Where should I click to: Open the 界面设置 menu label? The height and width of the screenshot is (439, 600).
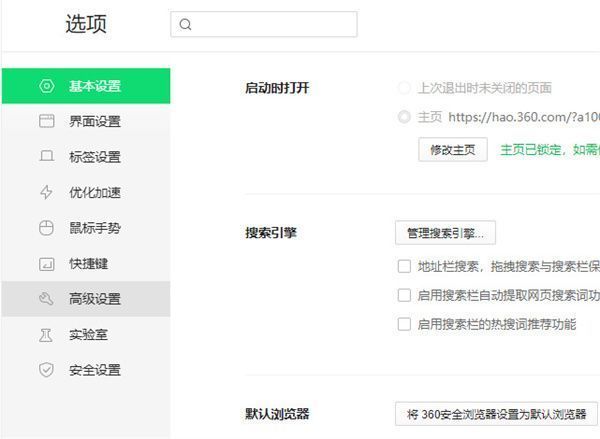95,122
